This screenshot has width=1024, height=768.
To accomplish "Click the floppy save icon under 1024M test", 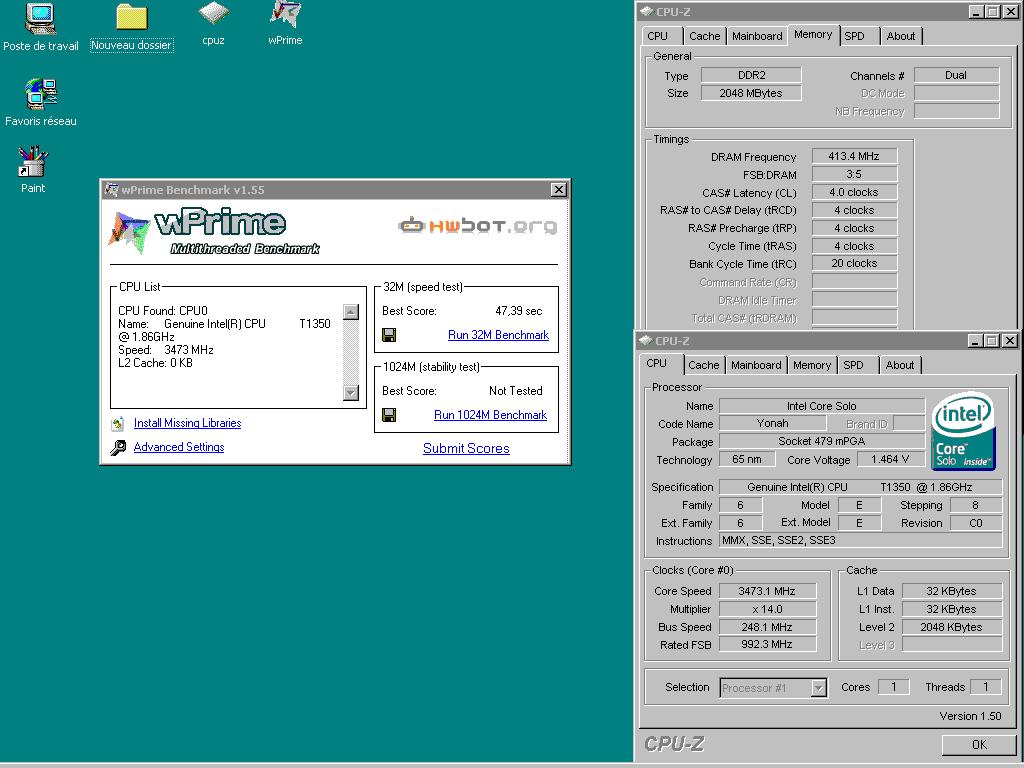I will (389, 415).
